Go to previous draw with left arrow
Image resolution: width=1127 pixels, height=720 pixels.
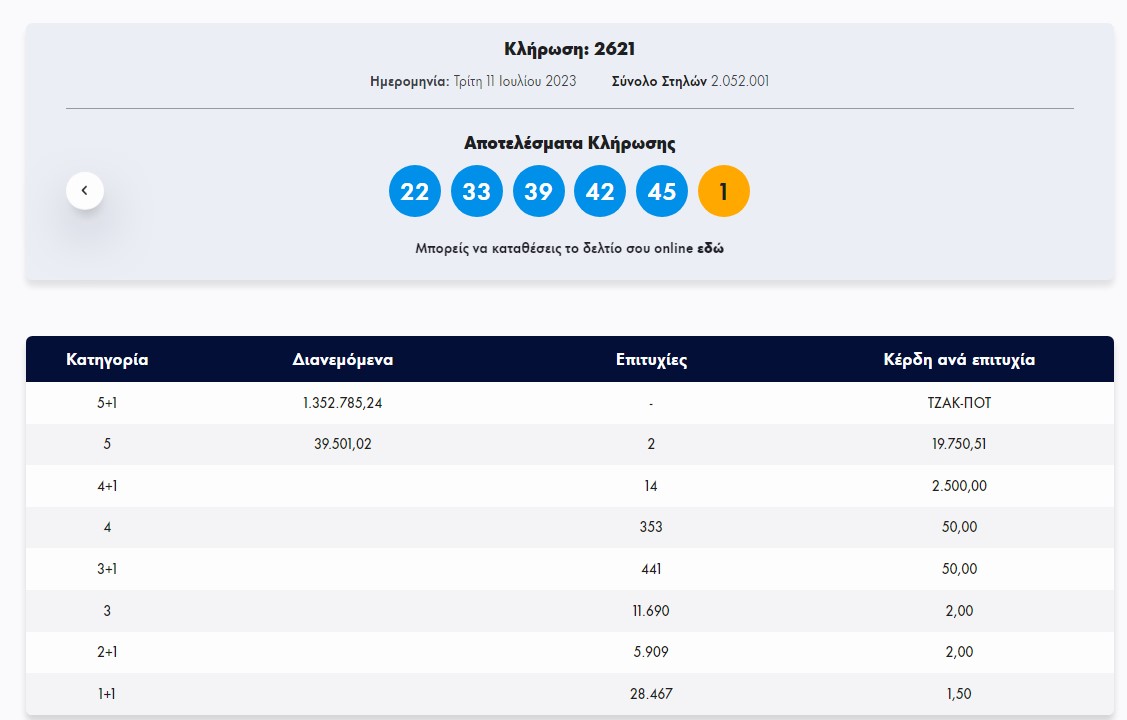[x=85, y=190]
